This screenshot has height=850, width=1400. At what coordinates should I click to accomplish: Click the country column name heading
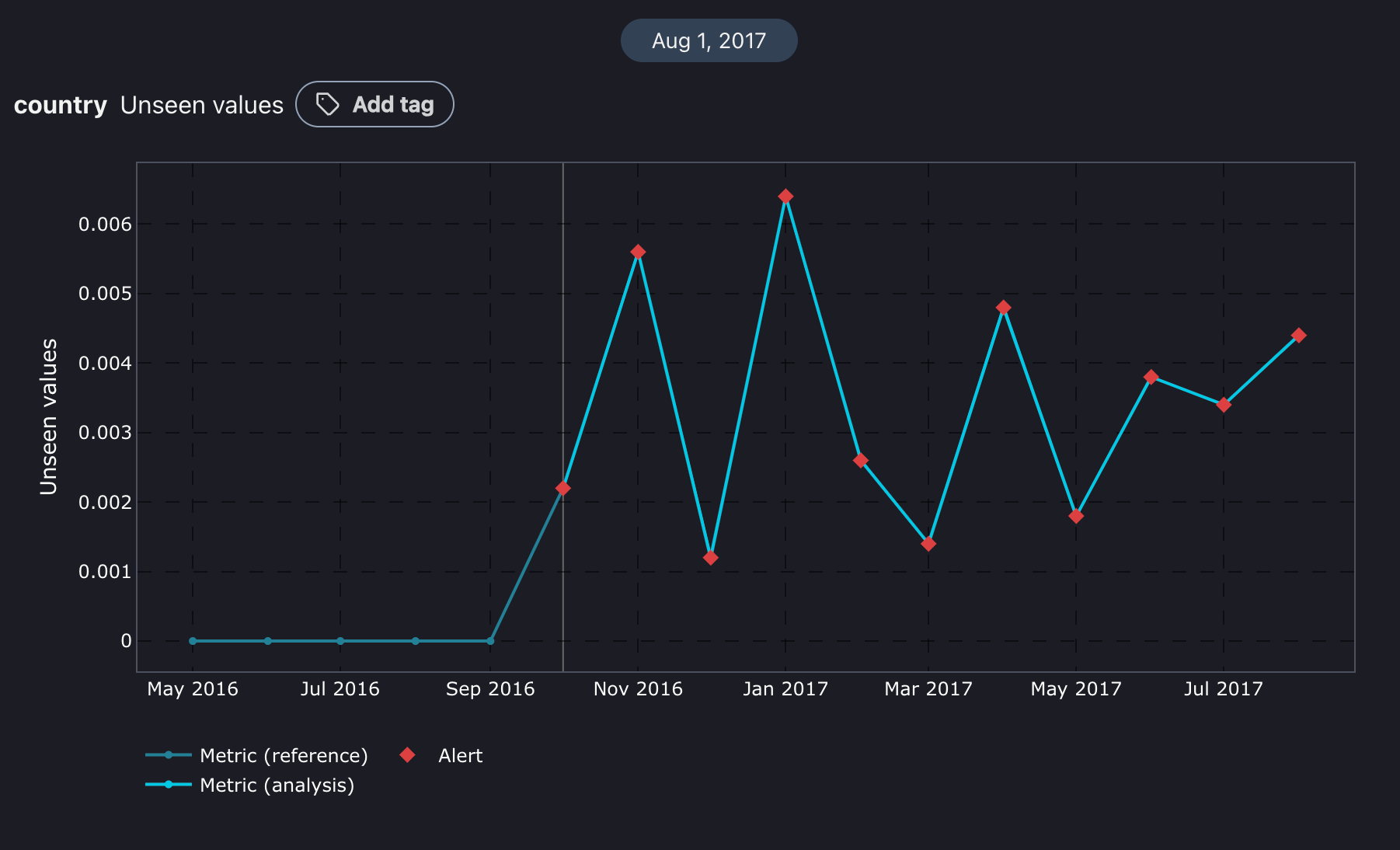[x=61, y=105]
